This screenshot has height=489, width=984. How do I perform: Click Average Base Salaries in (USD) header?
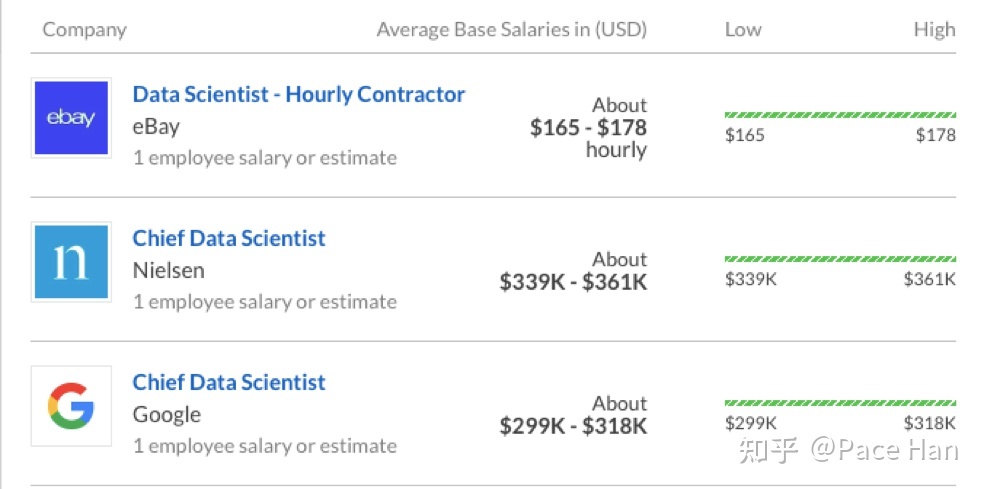(511, 30)
